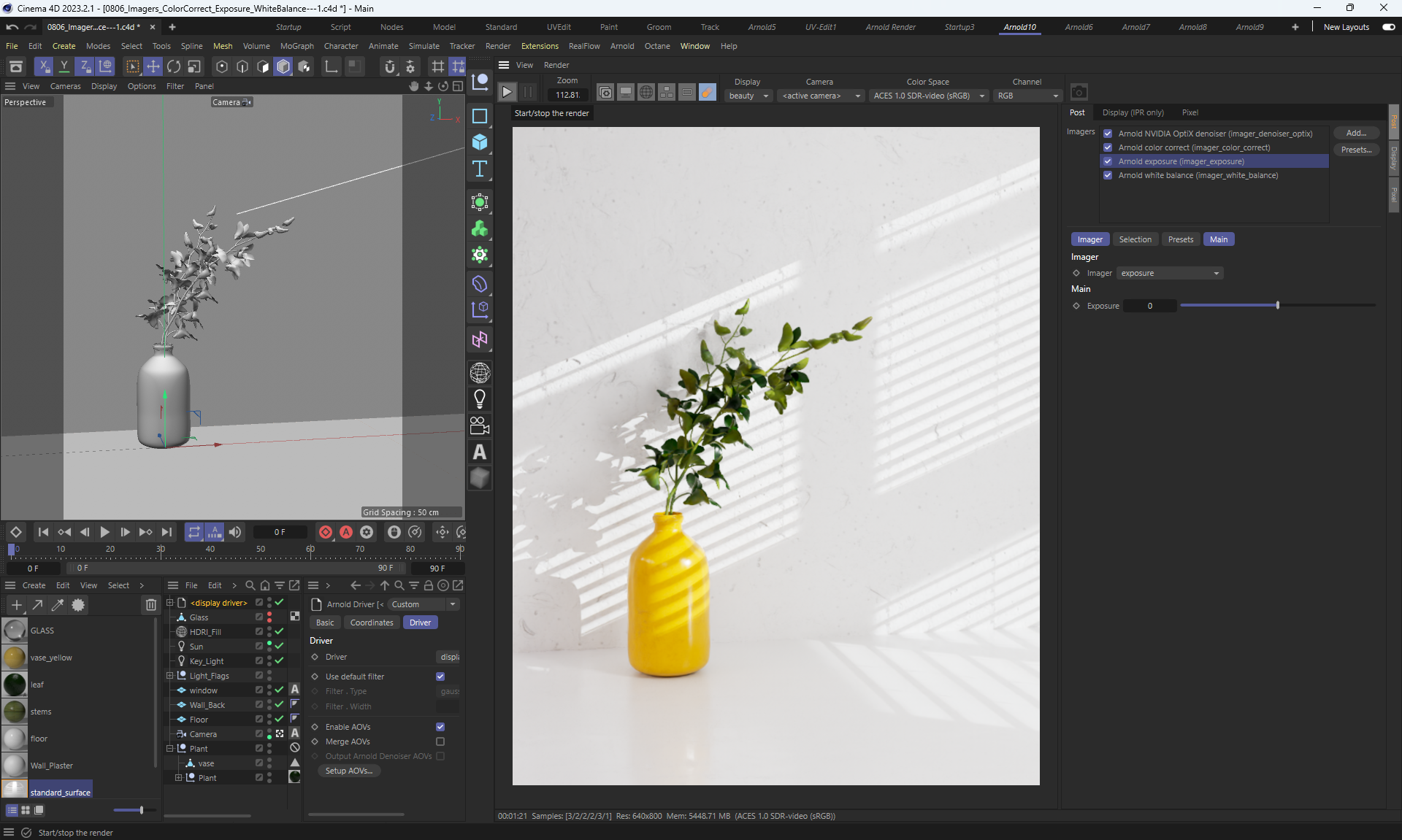Open the Imager type exposure dropdown

[1169, 273]
